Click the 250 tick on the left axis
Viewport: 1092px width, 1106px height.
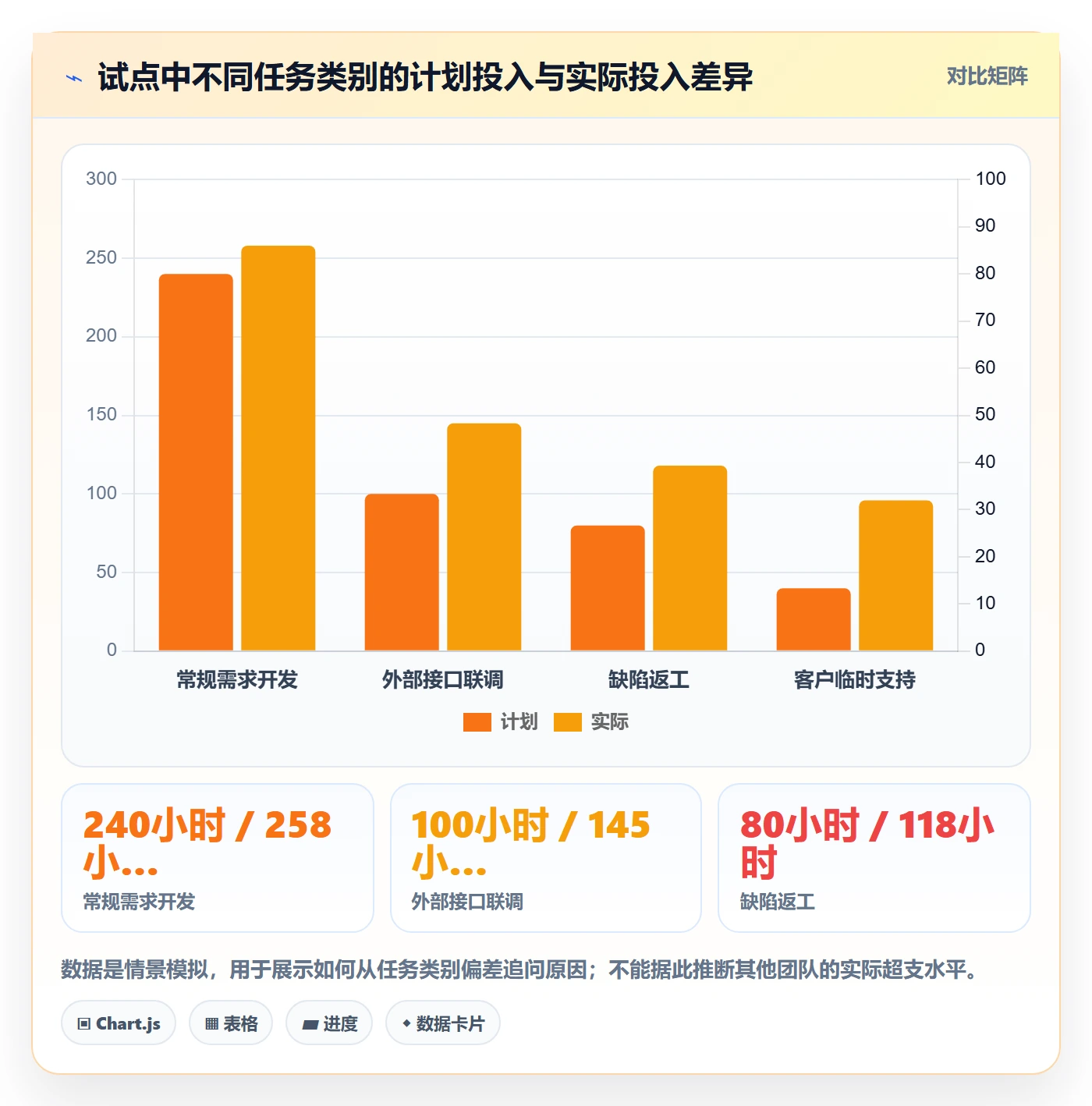[101, 257]
